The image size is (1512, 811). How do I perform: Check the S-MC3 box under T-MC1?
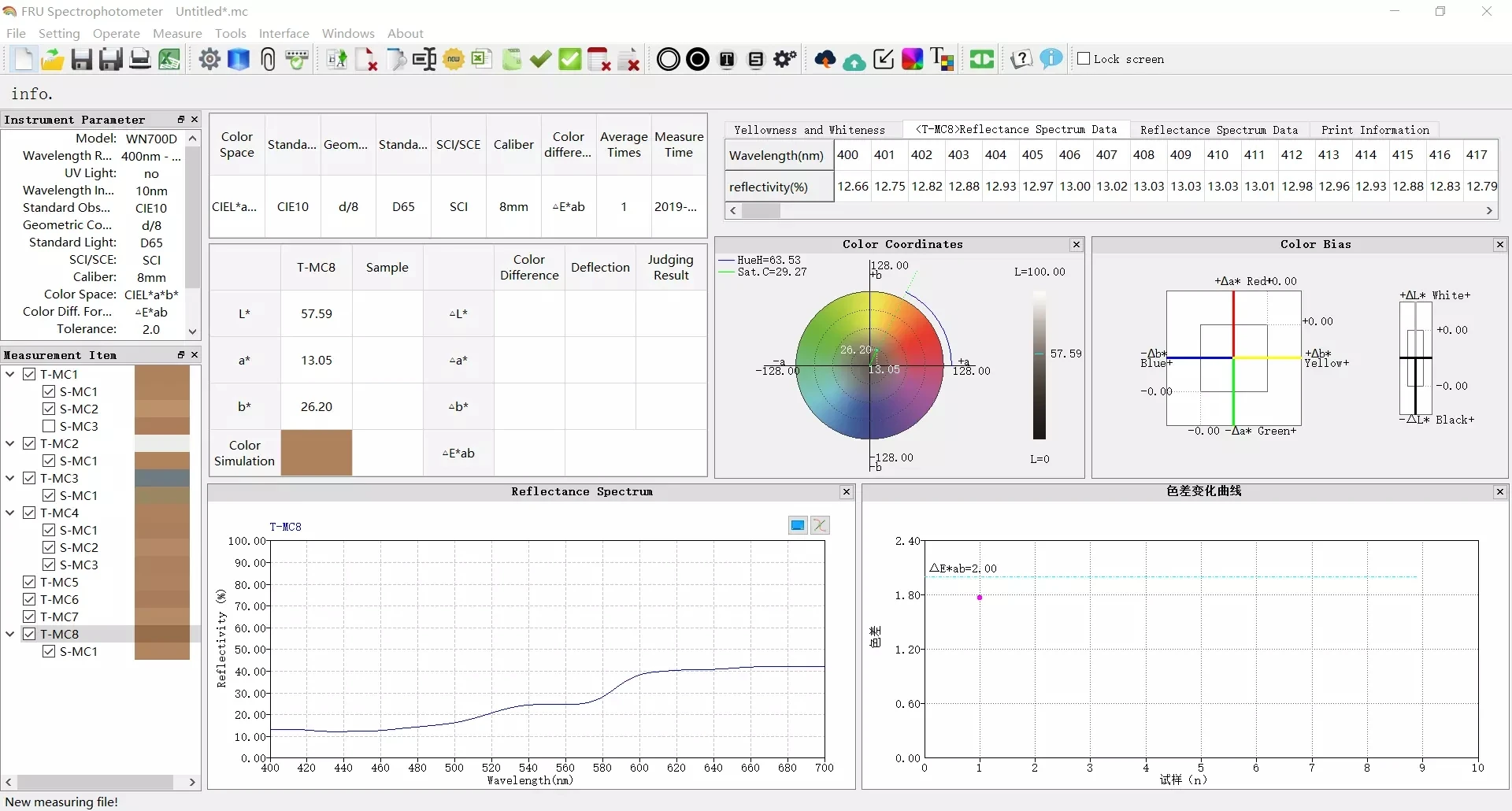pyautogui.click(x=49, y=426)
